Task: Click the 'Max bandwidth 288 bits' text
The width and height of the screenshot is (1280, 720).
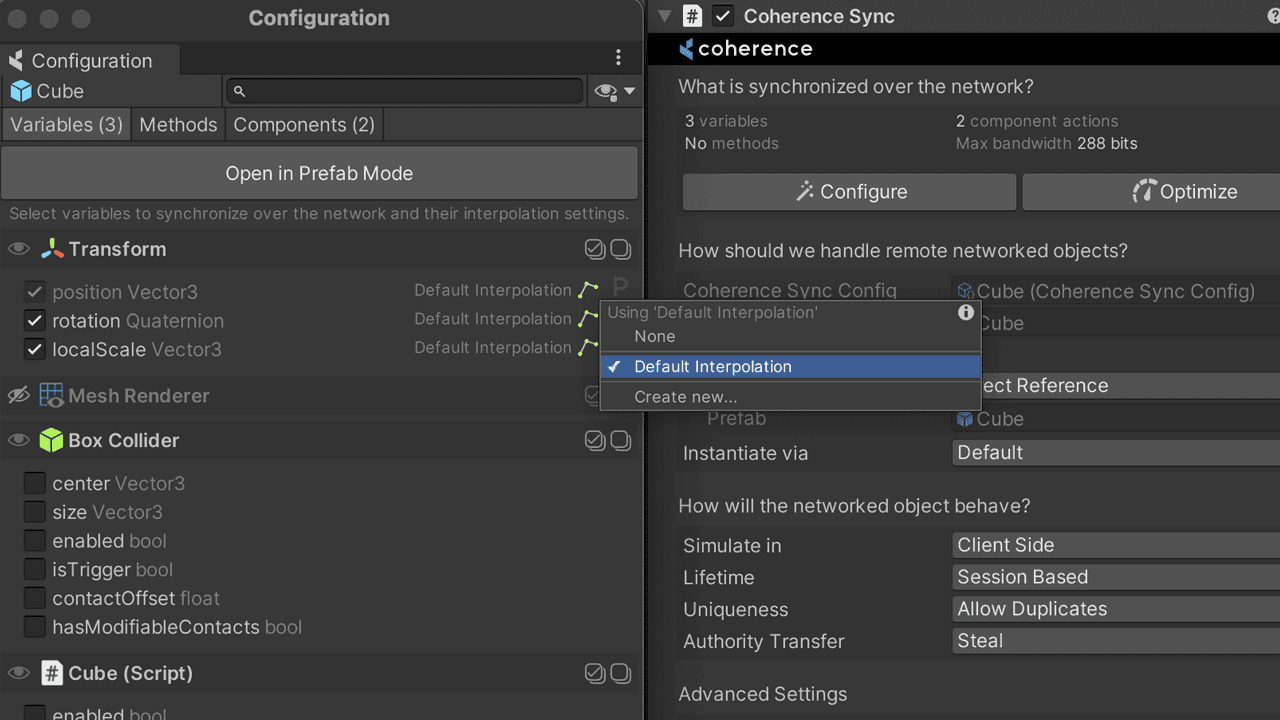Action: [1047, 143]
